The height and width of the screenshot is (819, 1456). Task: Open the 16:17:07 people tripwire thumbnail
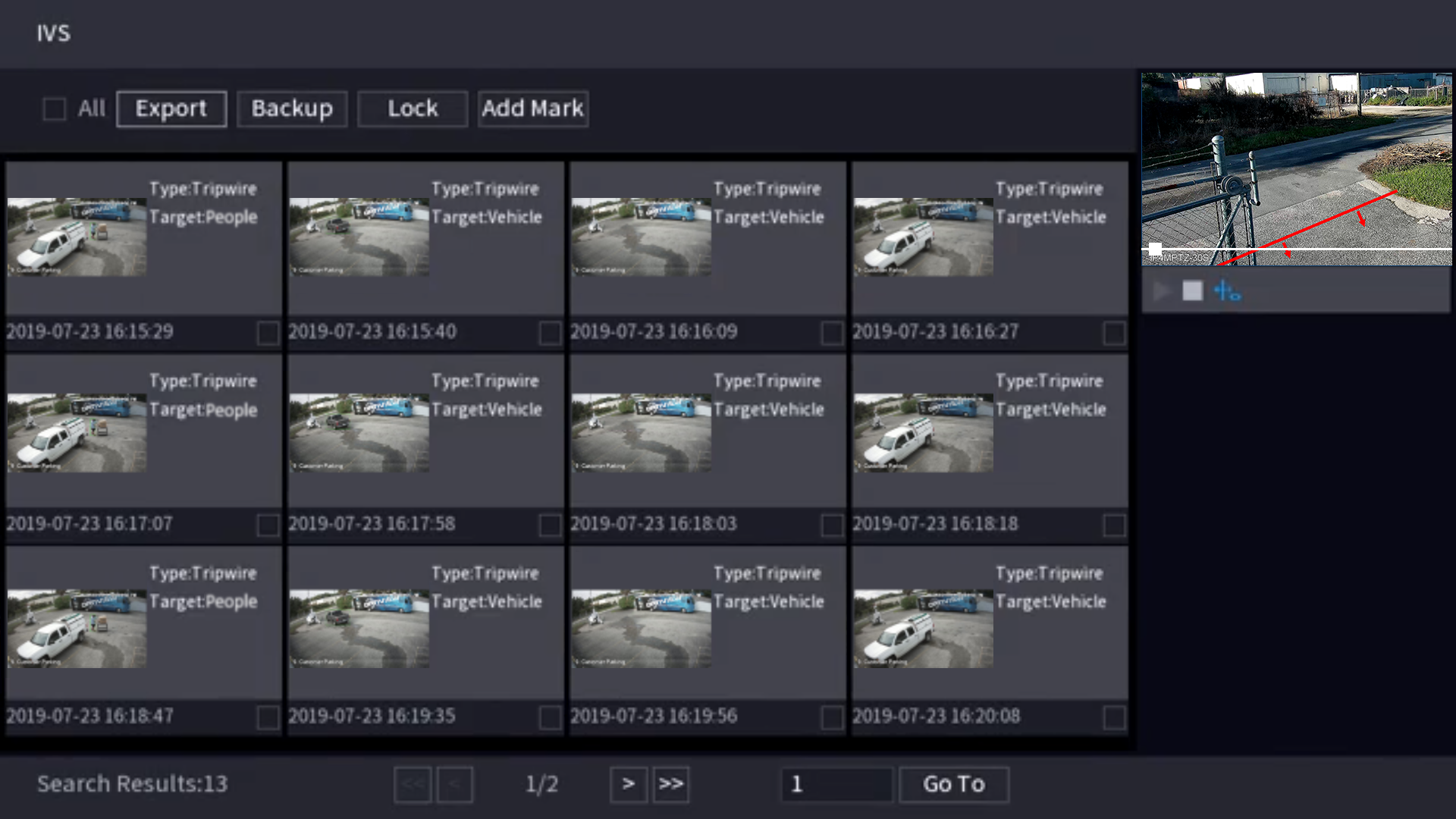tap(77, 432)
